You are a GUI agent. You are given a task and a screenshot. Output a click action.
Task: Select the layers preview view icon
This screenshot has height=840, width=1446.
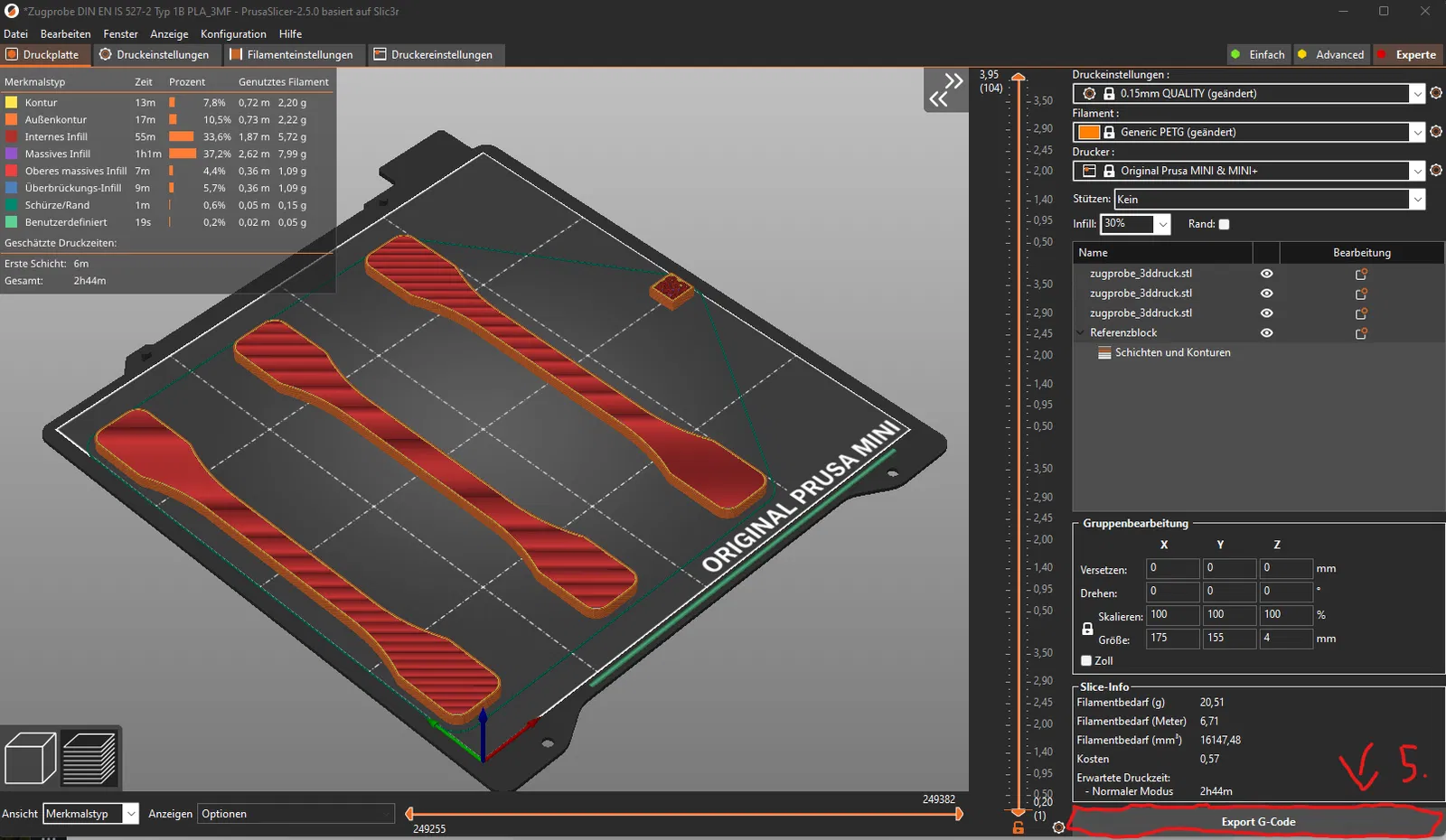(x=89, y=759)
